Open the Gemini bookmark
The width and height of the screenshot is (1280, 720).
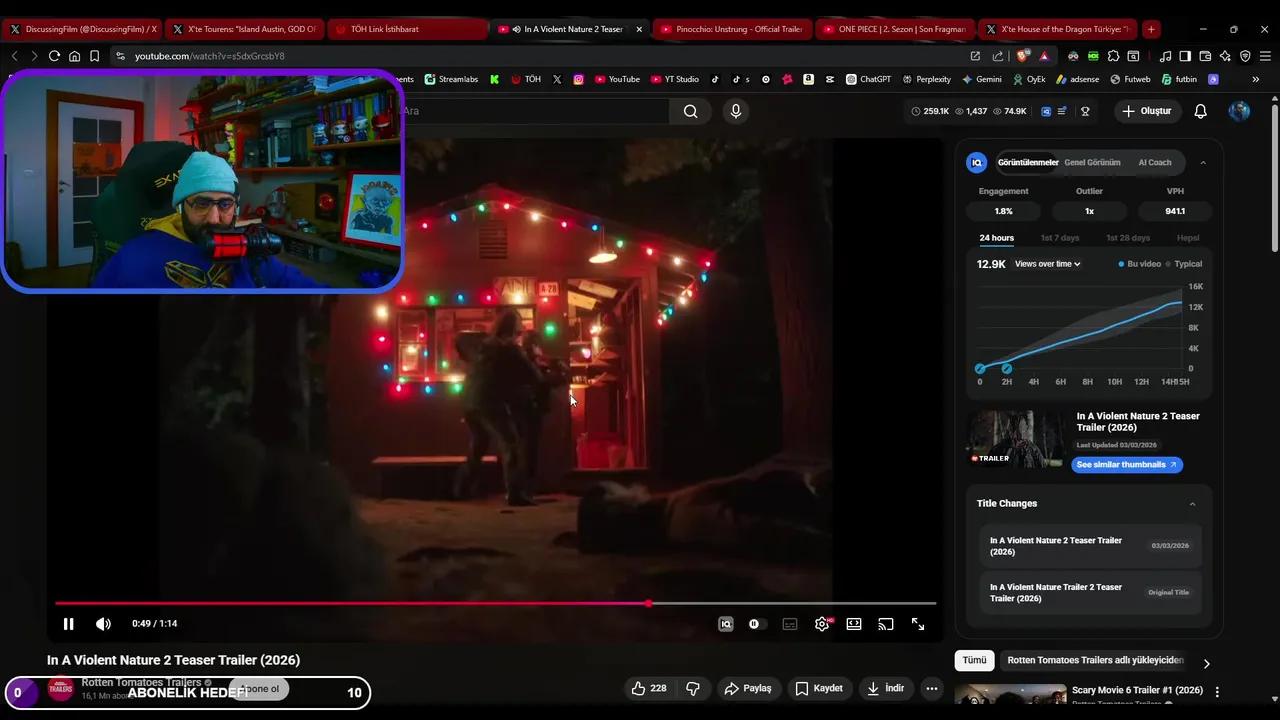[981, 79]
